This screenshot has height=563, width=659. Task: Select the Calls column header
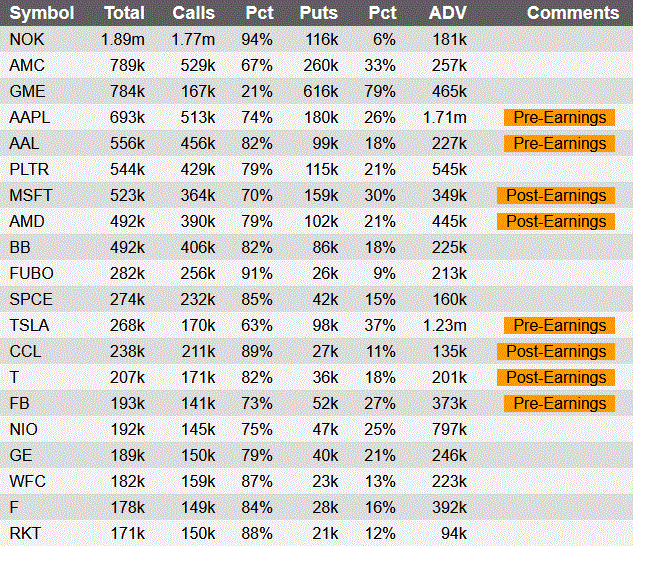(193, 13)
